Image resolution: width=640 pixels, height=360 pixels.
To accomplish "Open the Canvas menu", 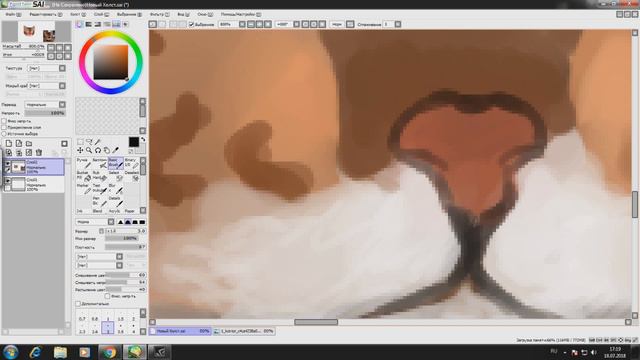I will pyautogui.click(x=78, y=14).
